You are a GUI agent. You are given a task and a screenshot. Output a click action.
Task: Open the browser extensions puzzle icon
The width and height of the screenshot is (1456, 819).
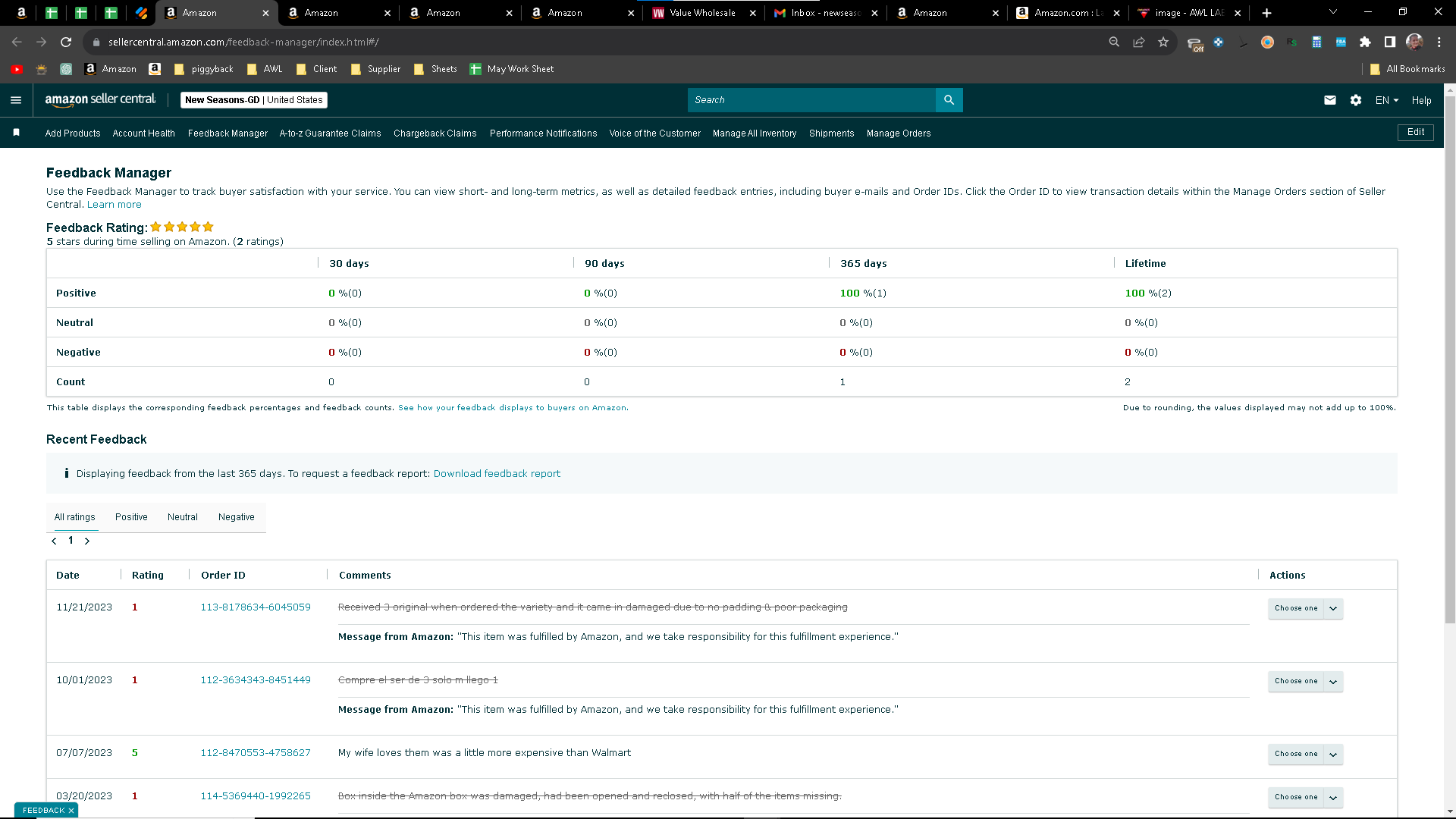[1365, 42]
